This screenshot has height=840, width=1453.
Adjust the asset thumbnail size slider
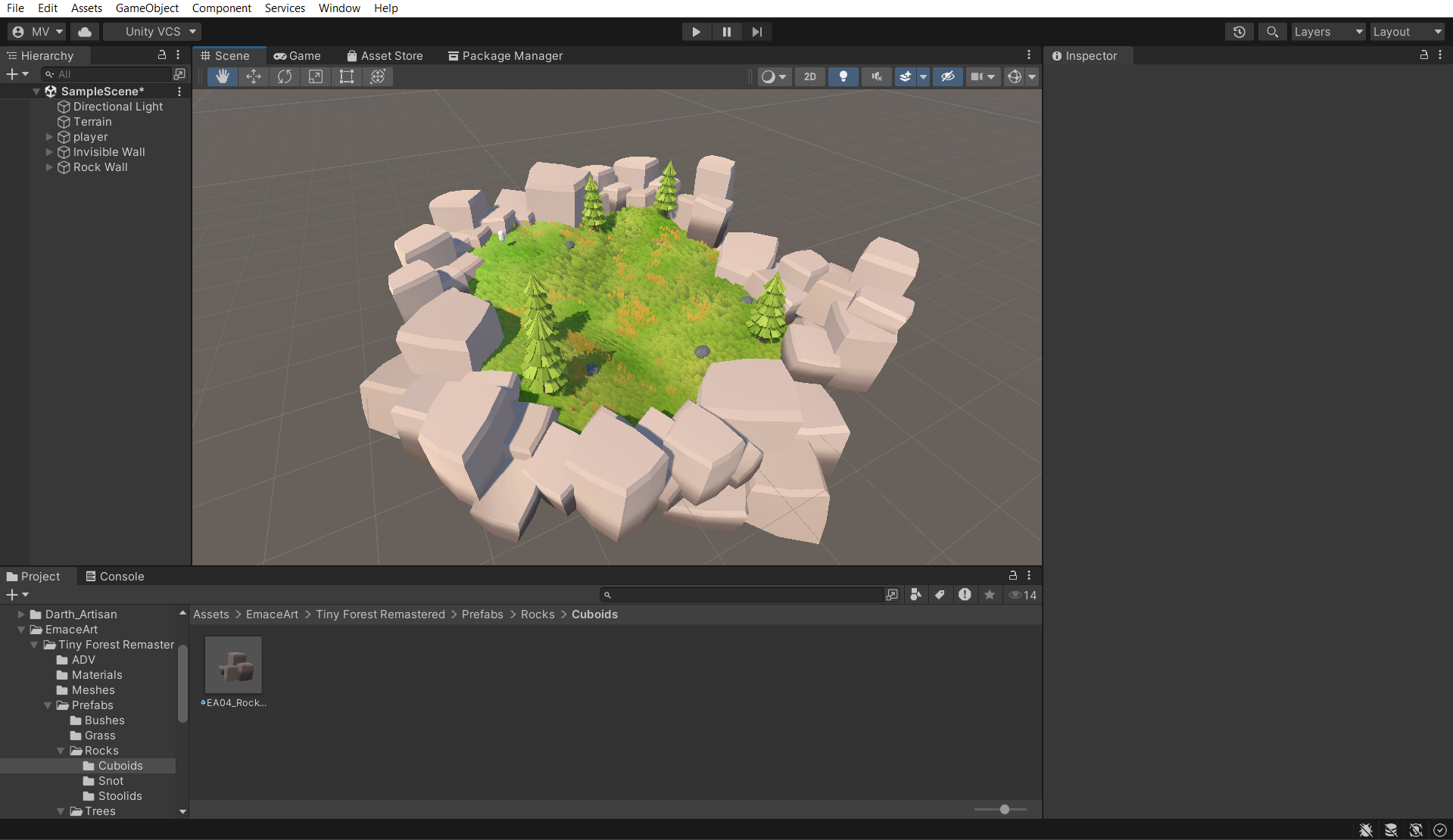(1004, 810)
